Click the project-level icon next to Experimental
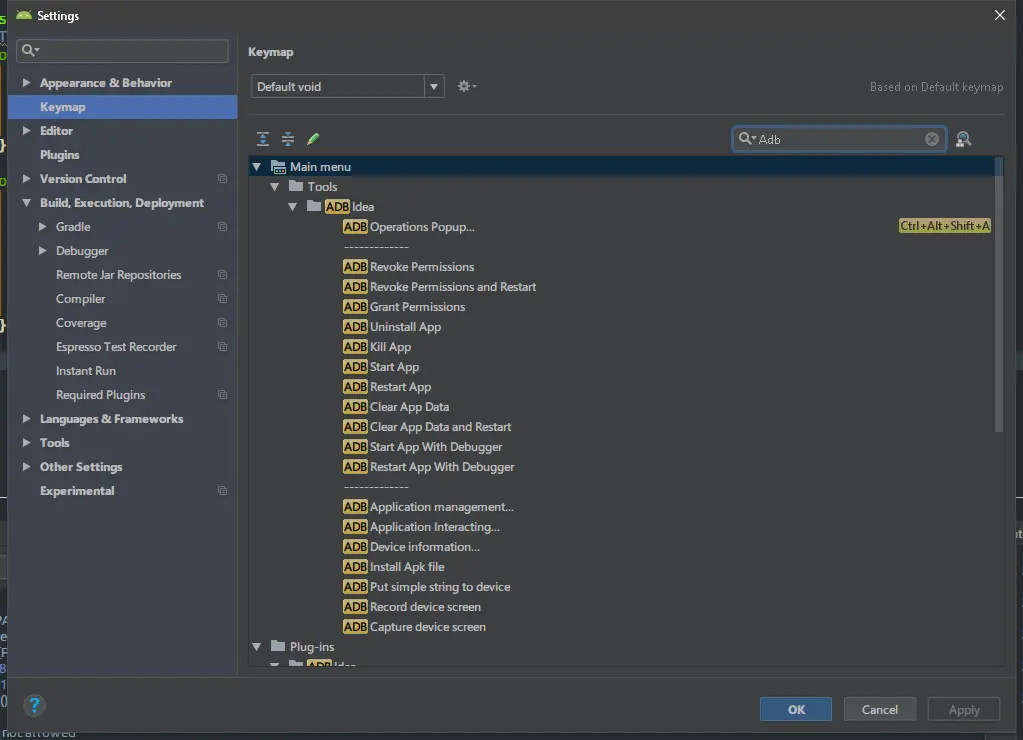The image size is (1023, 740). coord(222,491)
